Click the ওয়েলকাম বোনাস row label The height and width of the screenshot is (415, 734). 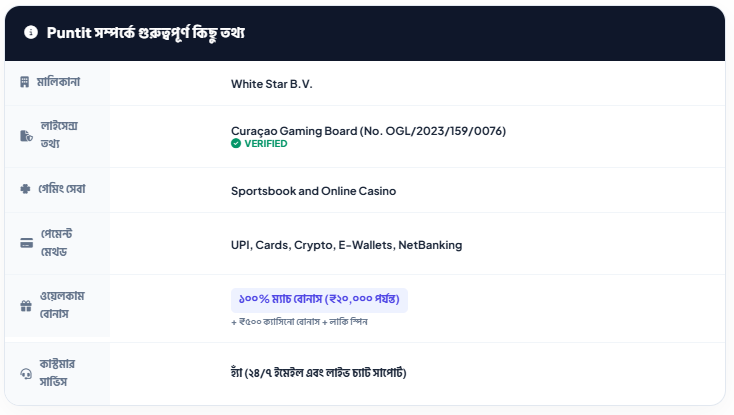click(x=62, y=306)
